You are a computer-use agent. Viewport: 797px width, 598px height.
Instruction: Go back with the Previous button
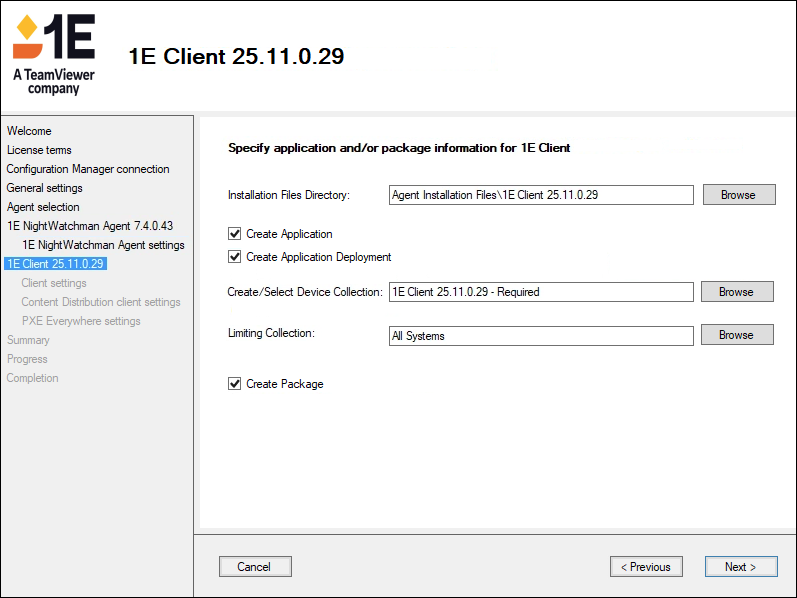[x=646, y=567]
